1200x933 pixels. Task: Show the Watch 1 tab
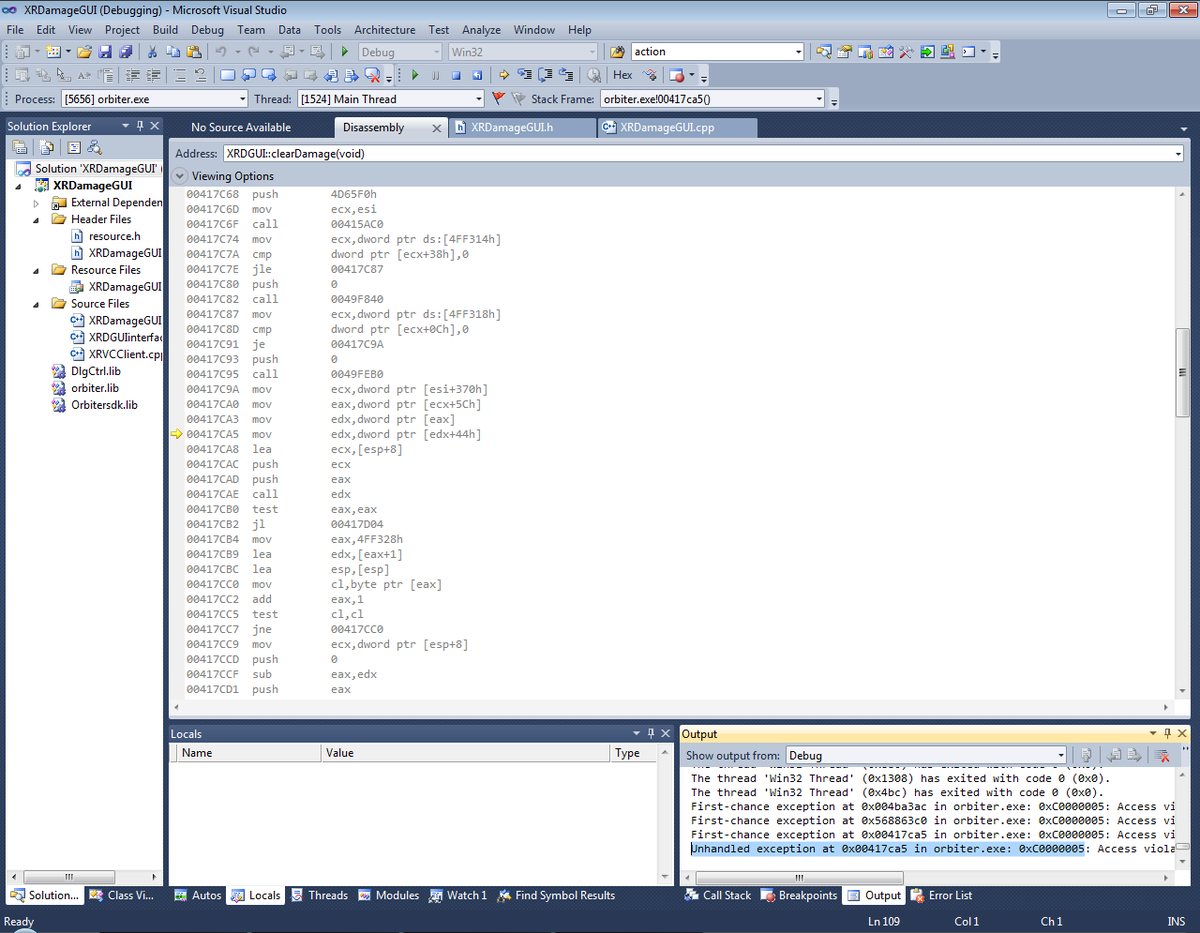pyautogui.click(x=456, y=895)
